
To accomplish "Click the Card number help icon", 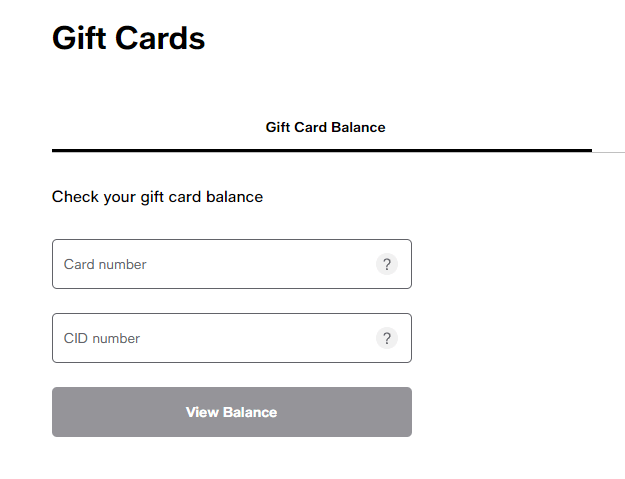I will pyautogui.click(x=387, y=264).
